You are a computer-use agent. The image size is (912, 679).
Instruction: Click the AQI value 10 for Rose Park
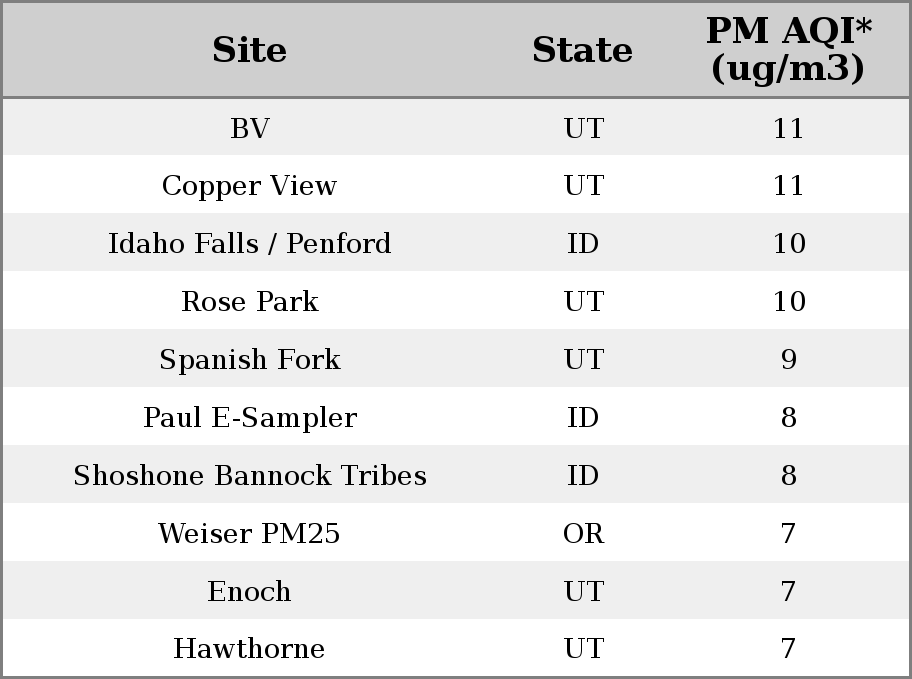click(x=789, y=301)
